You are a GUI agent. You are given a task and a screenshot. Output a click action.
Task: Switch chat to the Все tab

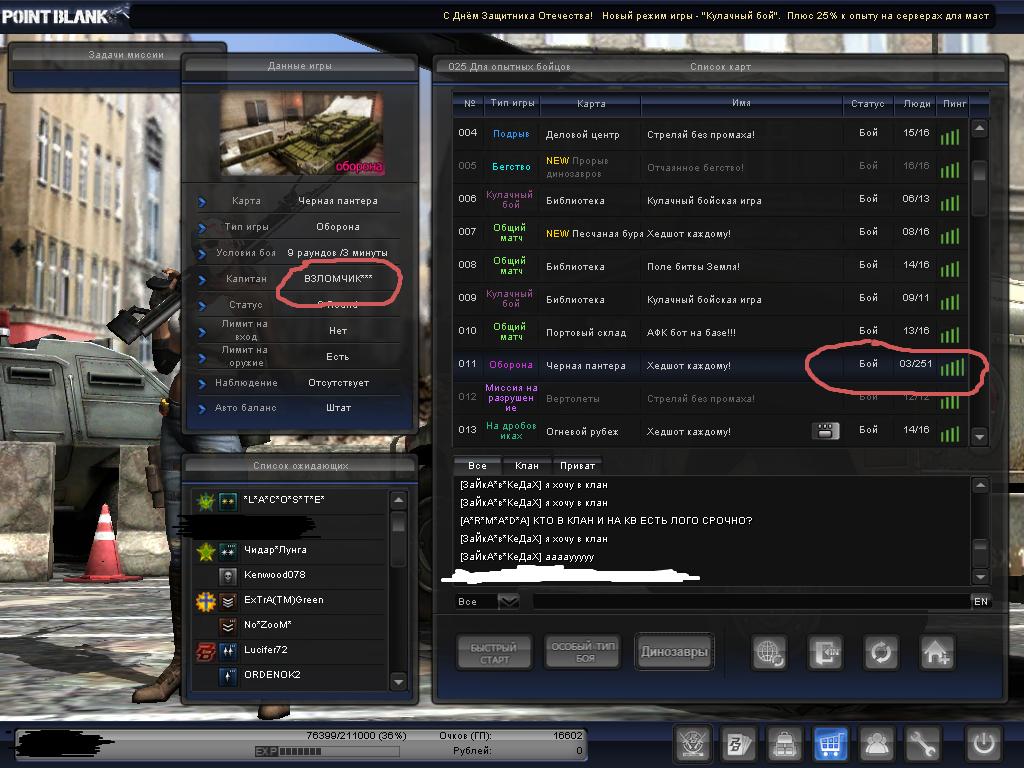477,465
